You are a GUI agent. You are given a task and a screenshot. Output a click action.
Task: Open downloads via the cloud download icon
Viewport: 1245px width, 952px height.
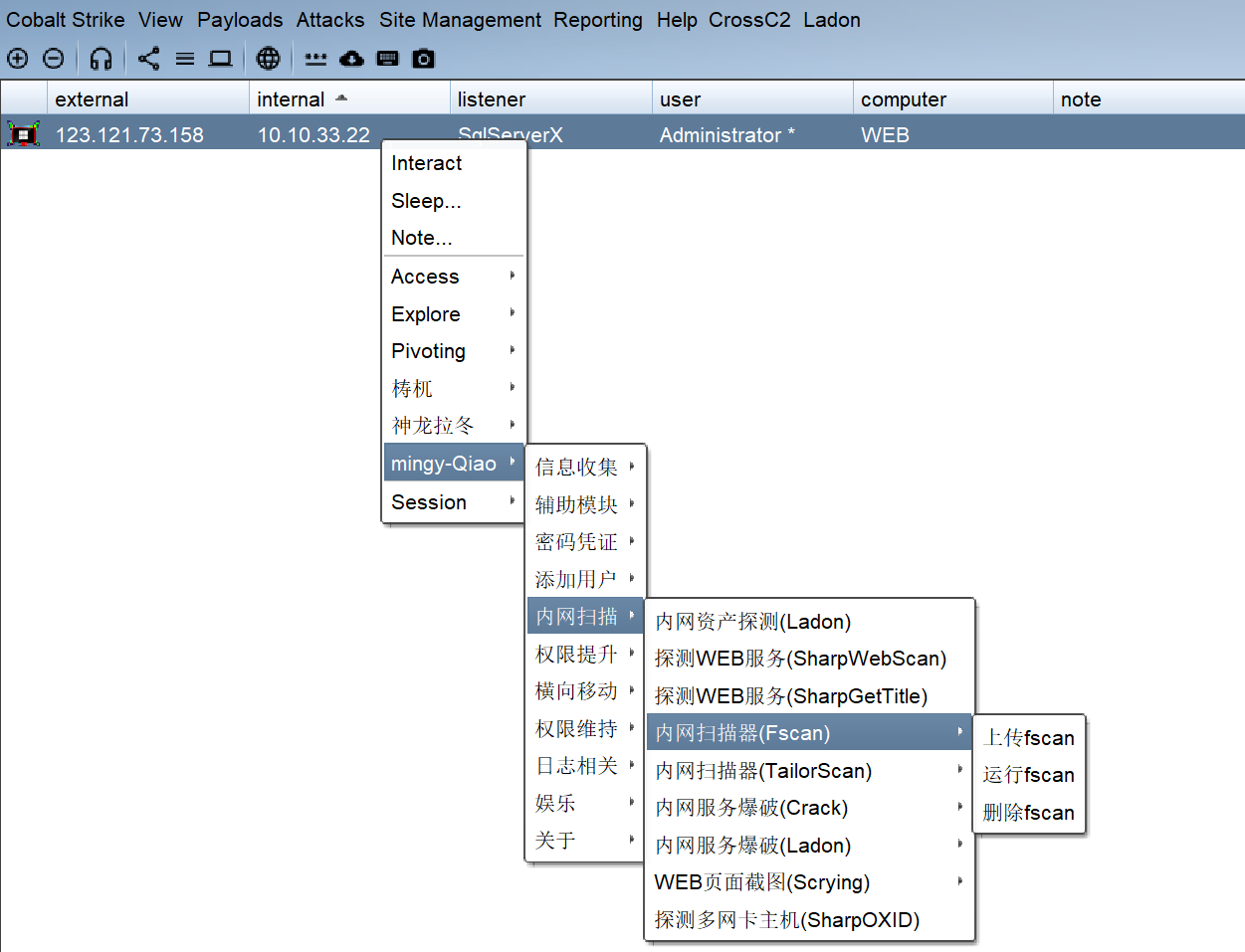click(x=351, y=59)
